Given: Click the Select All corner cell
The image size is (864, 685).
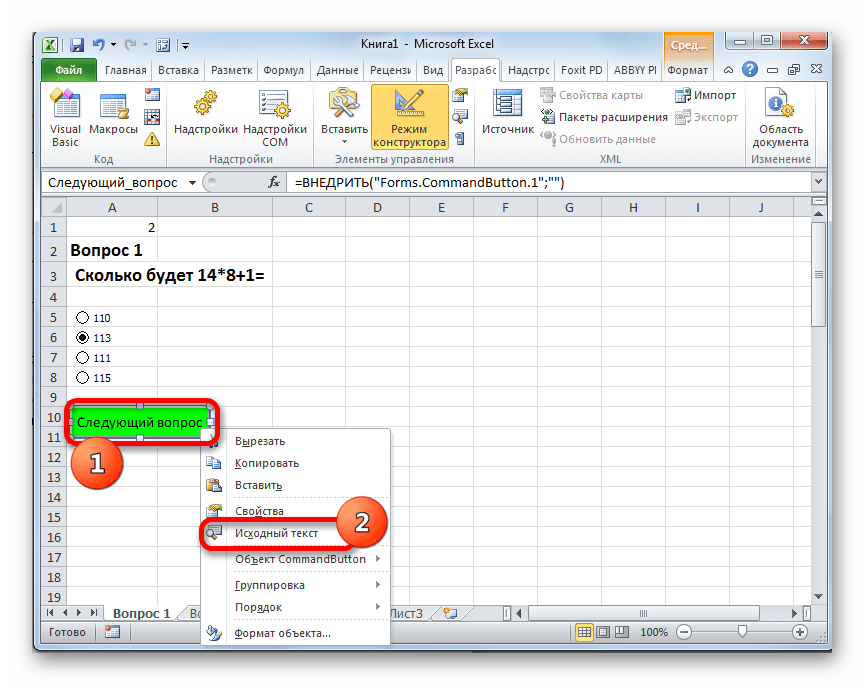Looking at the screenshot, I should click(x=54, y=208).
